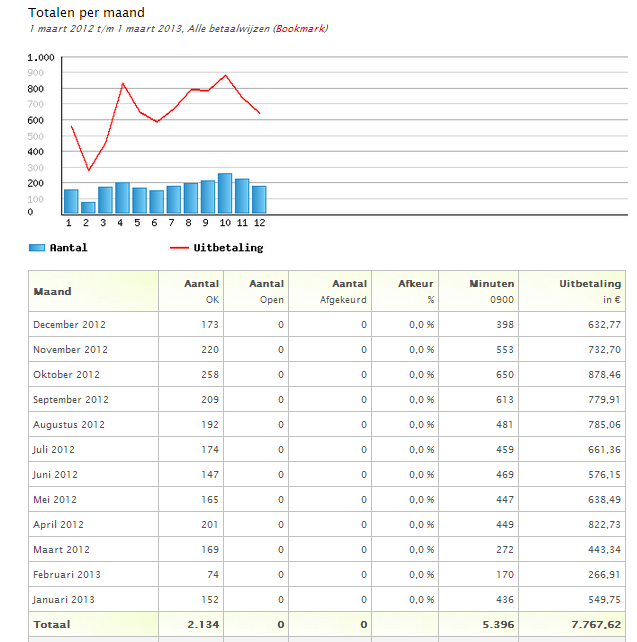Click the tallest chart bar above 10

point(225,193)
